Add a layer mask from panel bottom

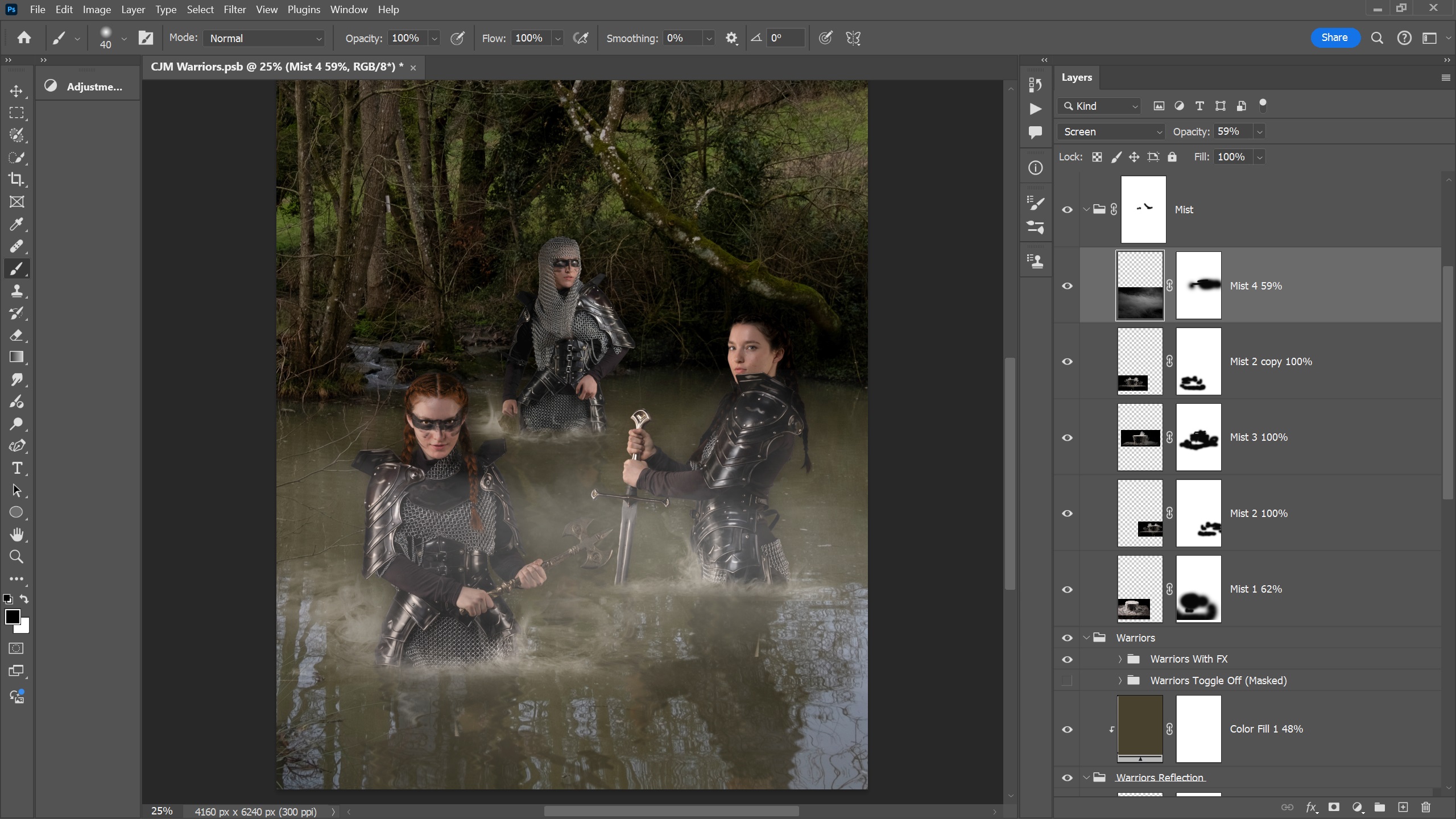coord(1334,807)
